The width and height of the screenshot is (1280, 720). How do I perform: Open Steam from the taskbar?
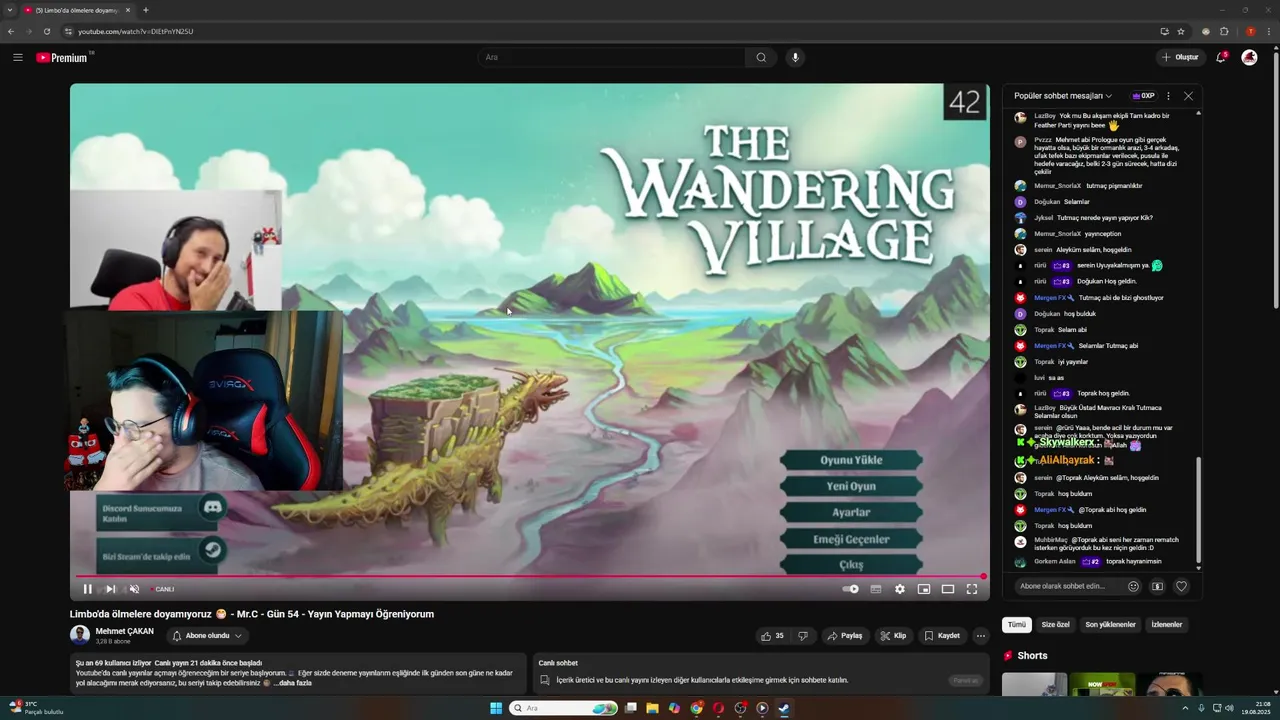[x=784, y=708]
